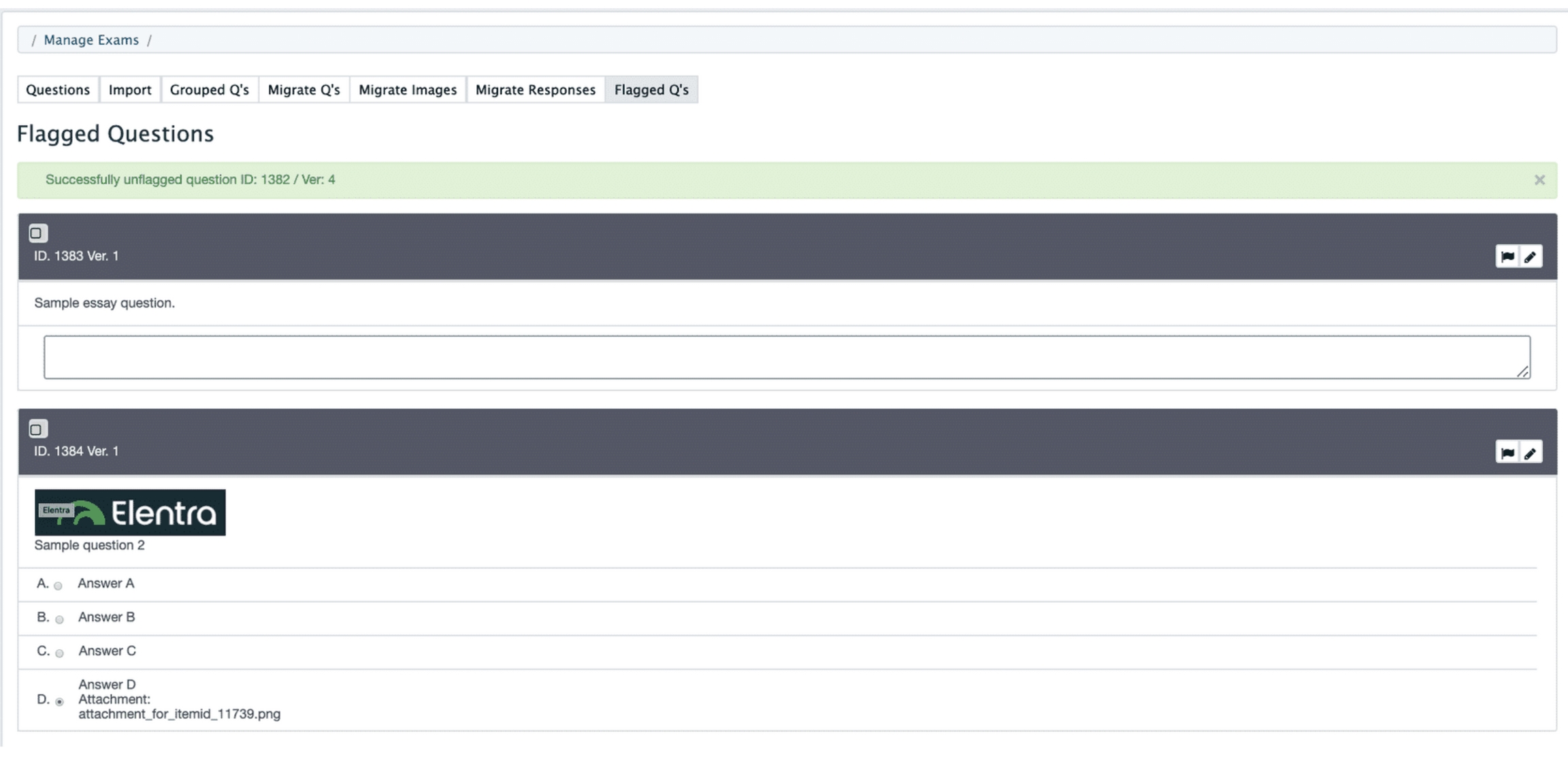Switch to Migrate Responses tab
Screen dimensions: 1568x771
coord(536,90)
